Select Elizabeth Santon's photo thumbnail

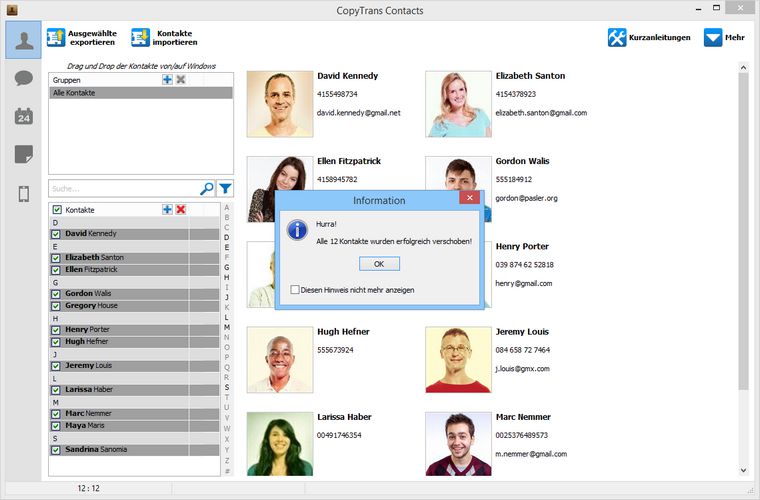[458, 104]
